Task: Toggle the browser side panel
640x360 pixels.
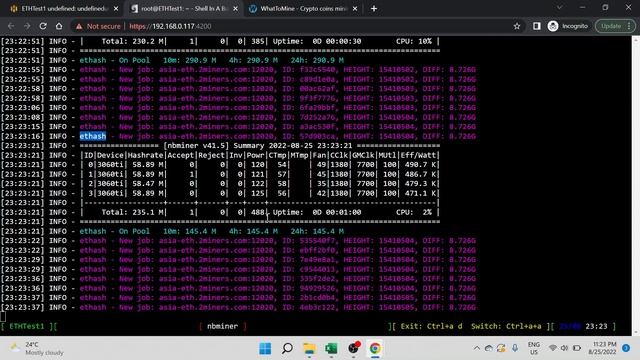Action: tap(537, 26)
